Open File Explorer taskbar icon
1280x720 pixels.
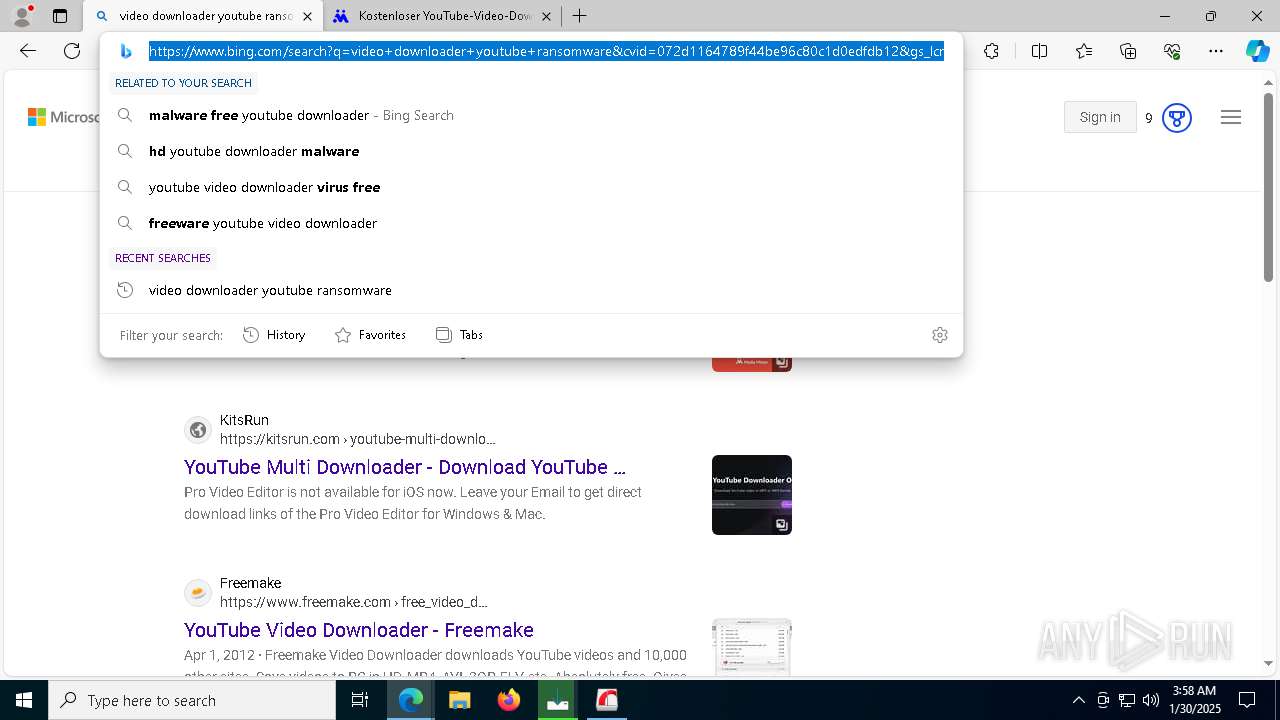459,700
